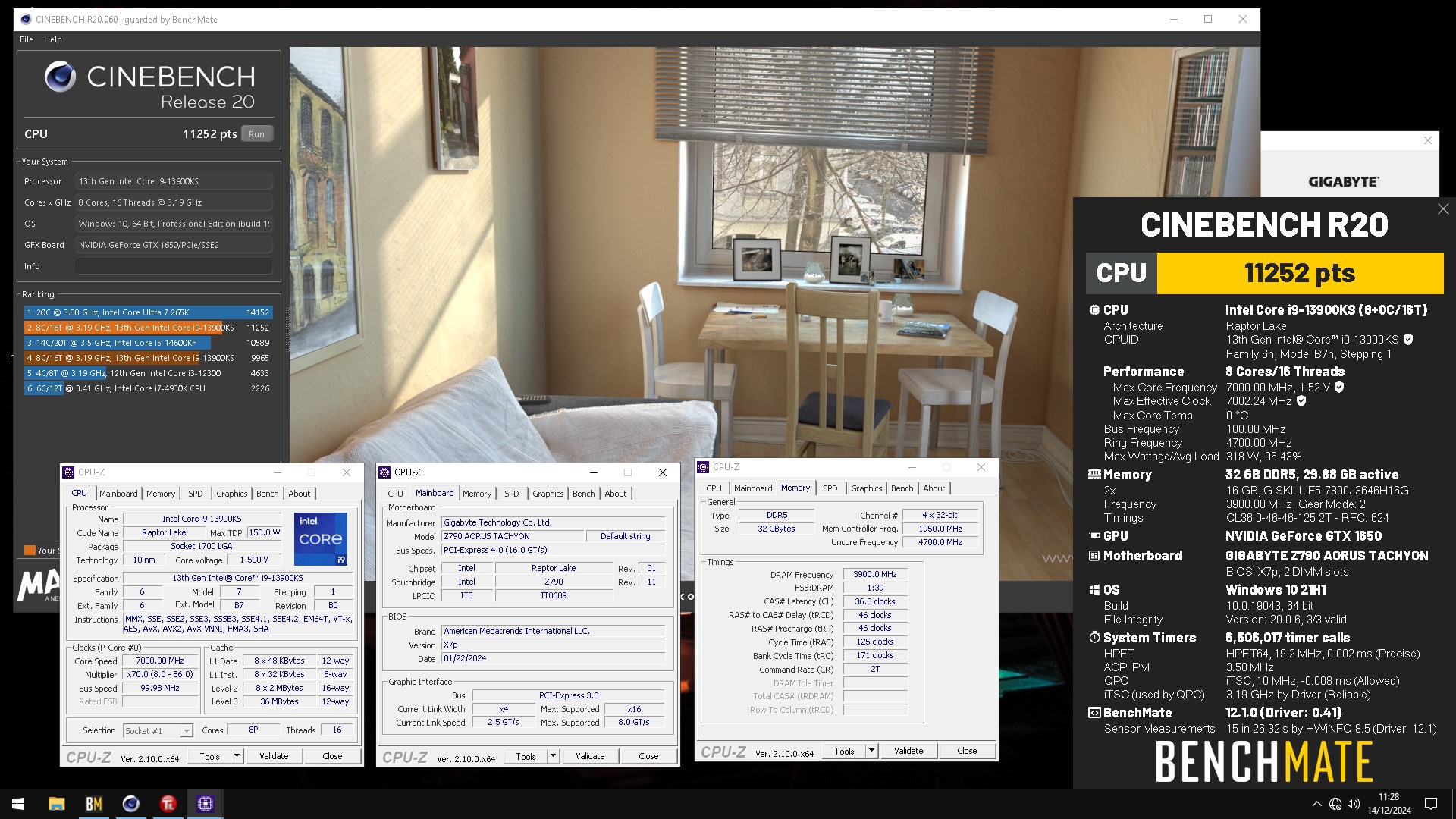Open File Explorer from taskbar
The height and width of the screenshot is (819, 1456).
pyautogui.click(x=57, y=804)
